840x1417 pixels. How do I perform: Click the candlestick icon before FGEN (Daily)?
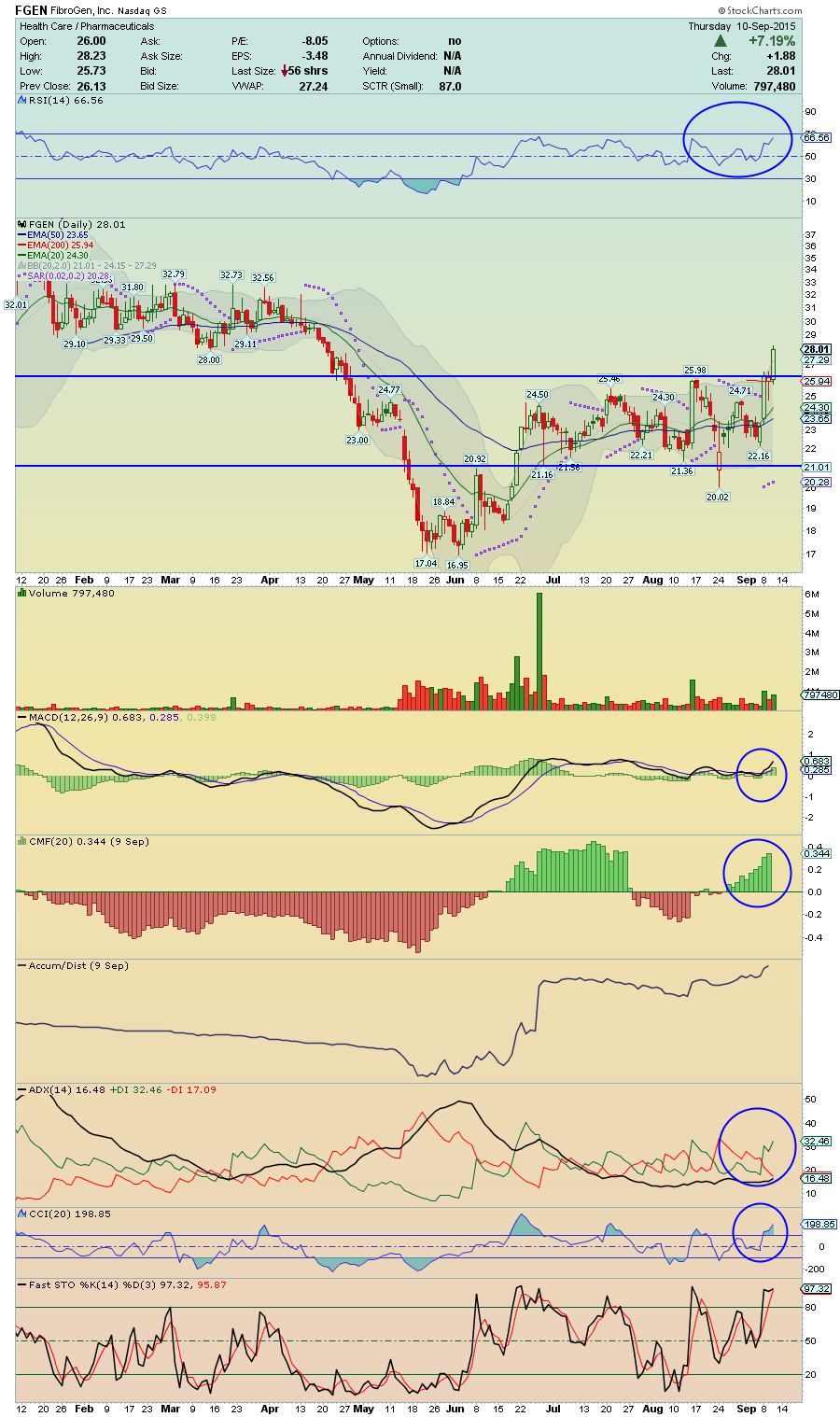23,224
